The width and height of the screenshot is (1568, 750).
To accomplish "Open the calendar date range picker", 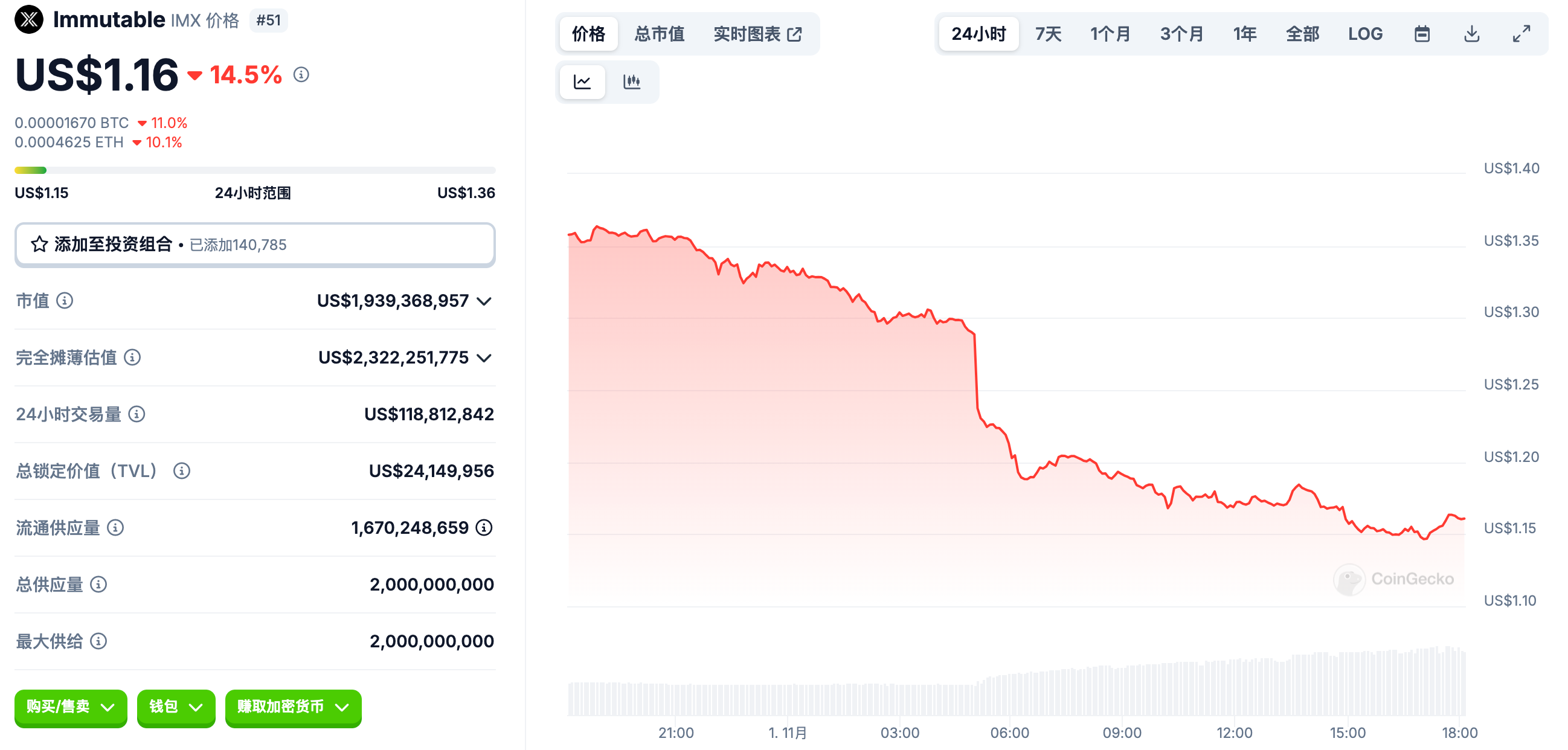I will pos(1421,34).
